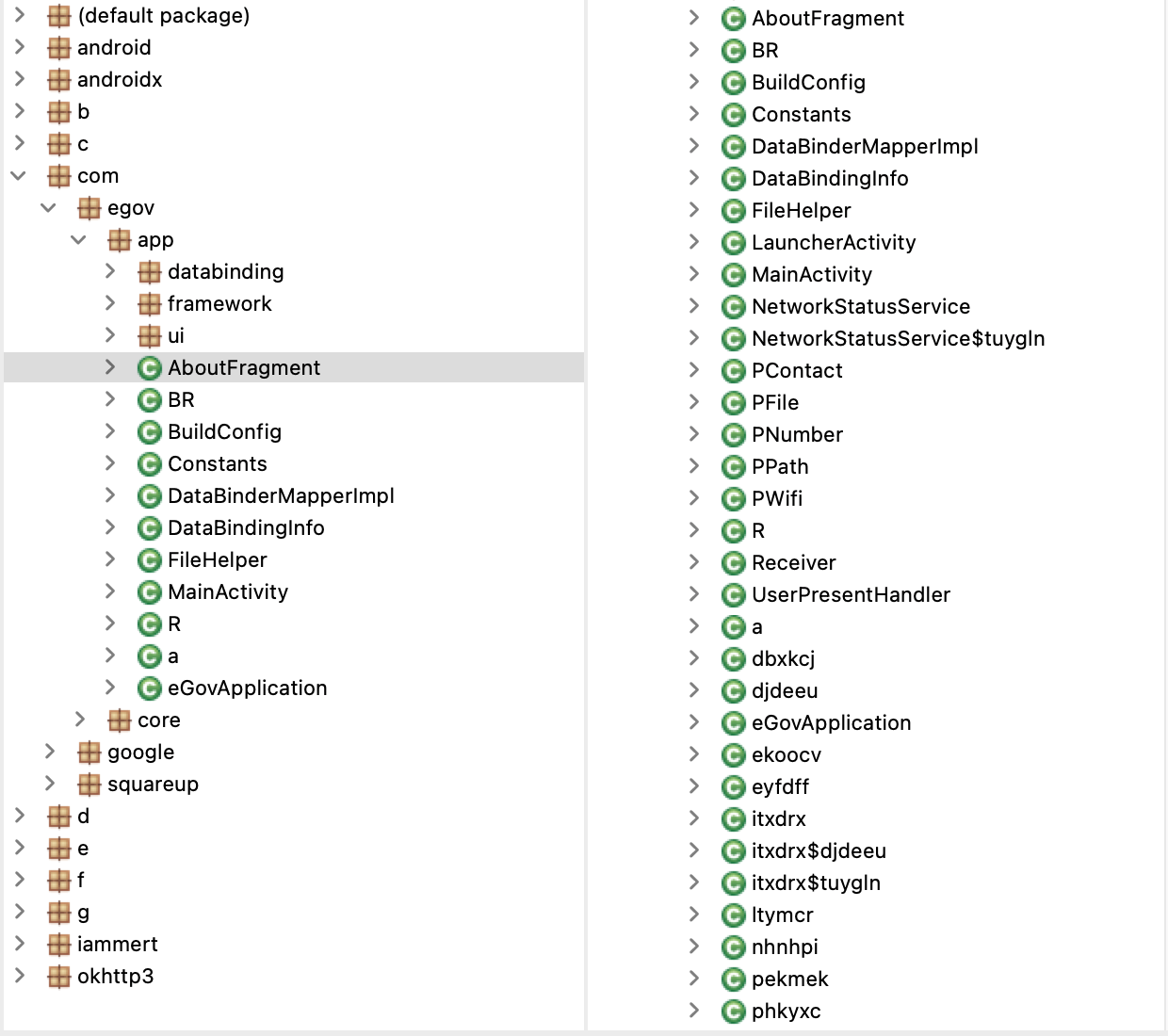Click the UserPresentHandler class icon

click(x=733, y=595)
